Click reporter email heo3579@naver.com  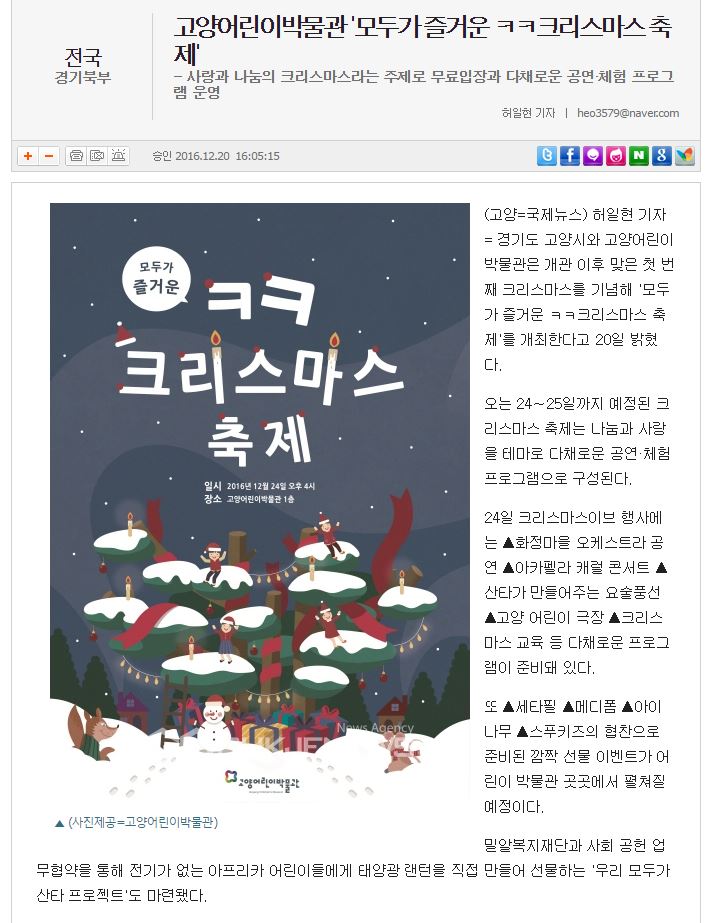pyautogui.click(x=628, y=113)
